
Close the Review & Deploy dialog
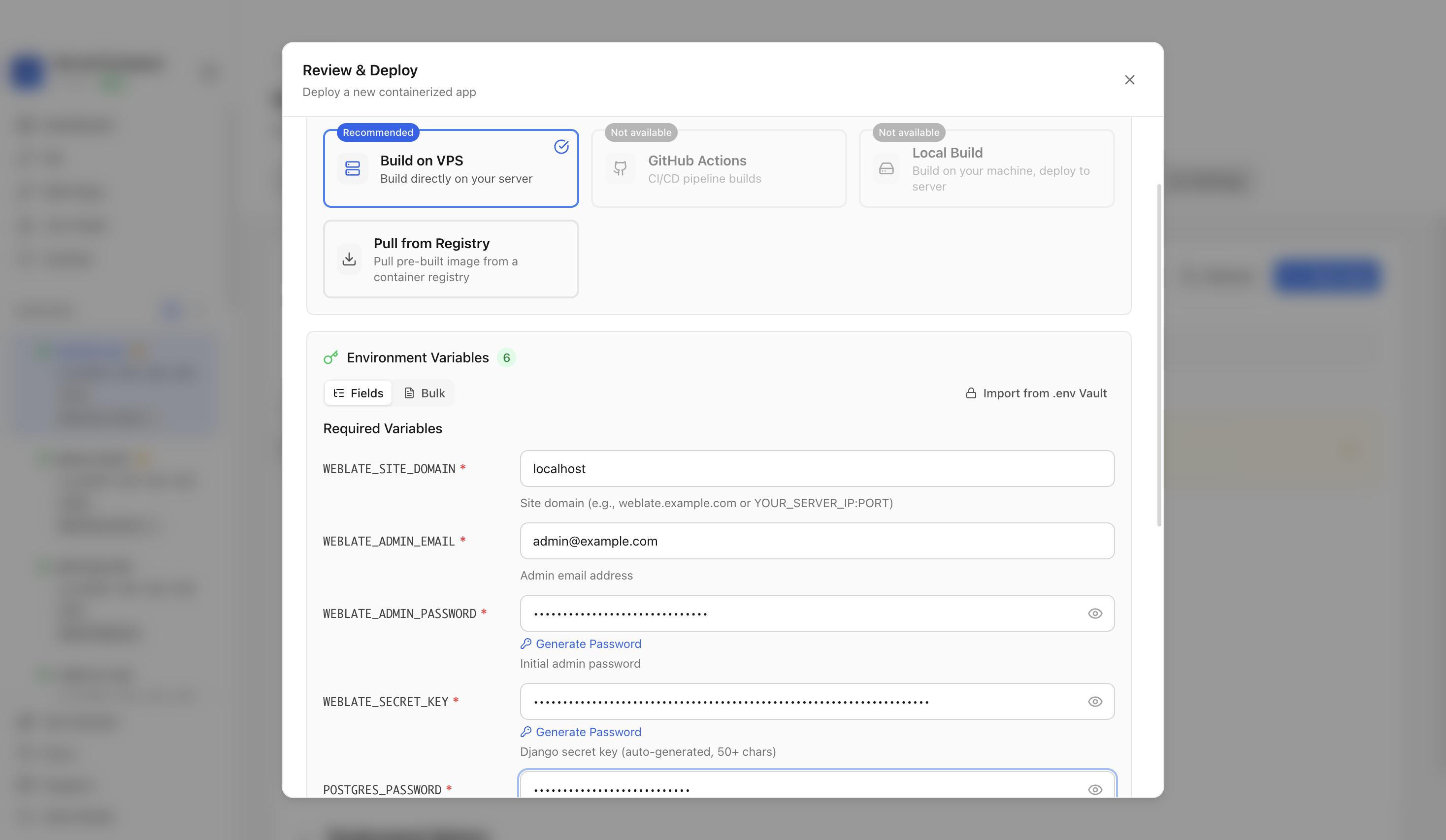[x=1129, y=80]
